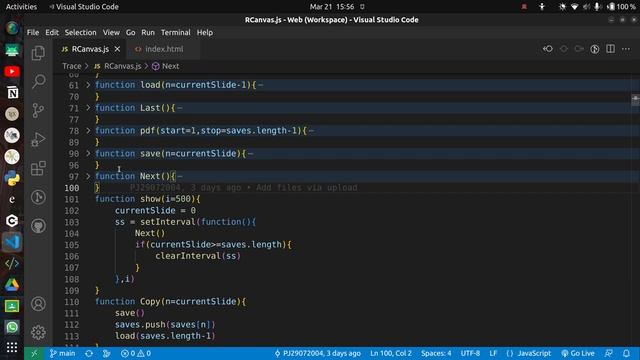Open the clock and calendar Mar 21 15:56
Viewport: 640px width, 360px height.
pyautogui.click(x=332, y=7)
